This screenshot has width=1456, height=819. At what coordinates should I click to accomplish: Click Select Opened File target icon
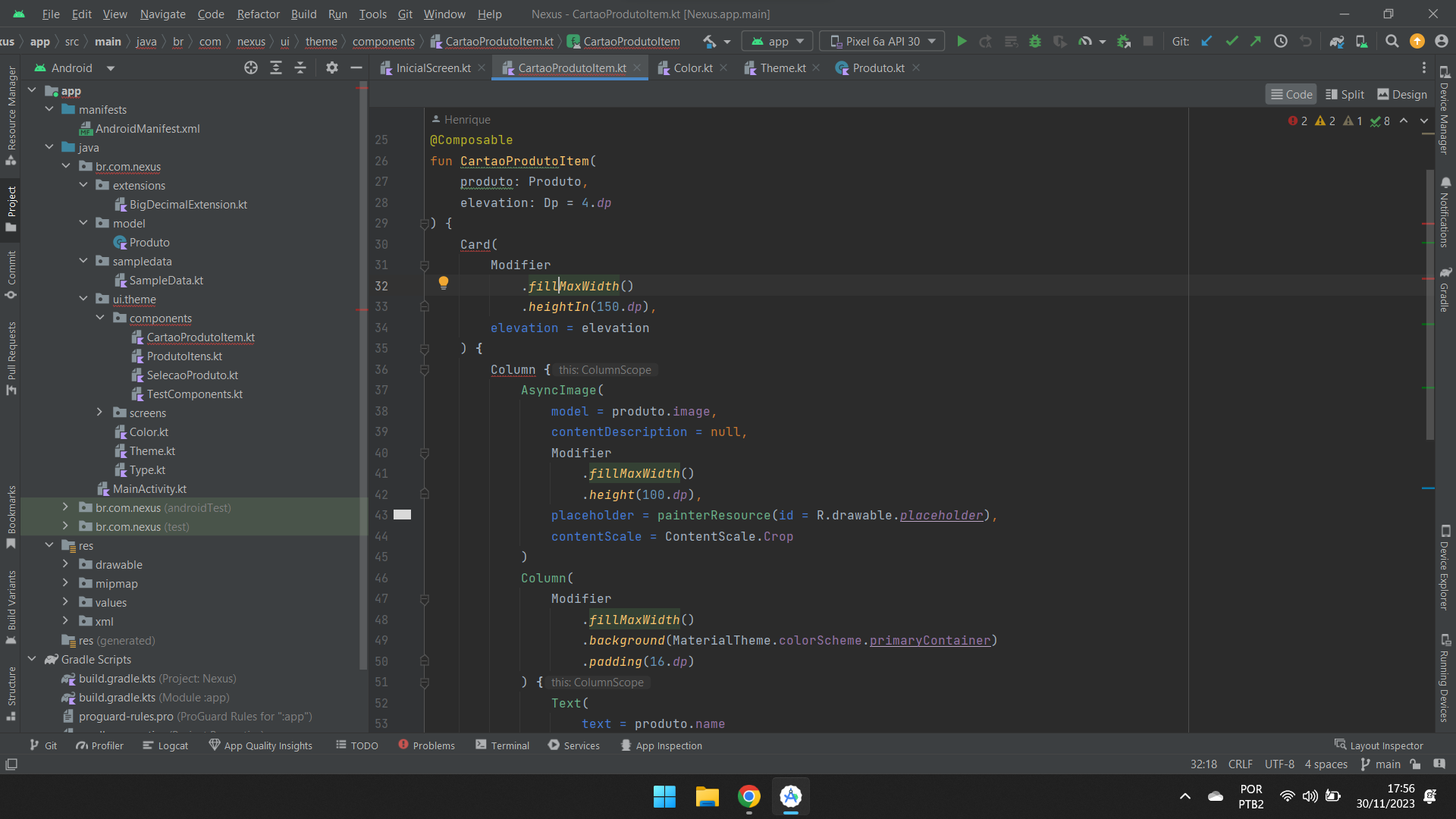[x=251, y=68]
